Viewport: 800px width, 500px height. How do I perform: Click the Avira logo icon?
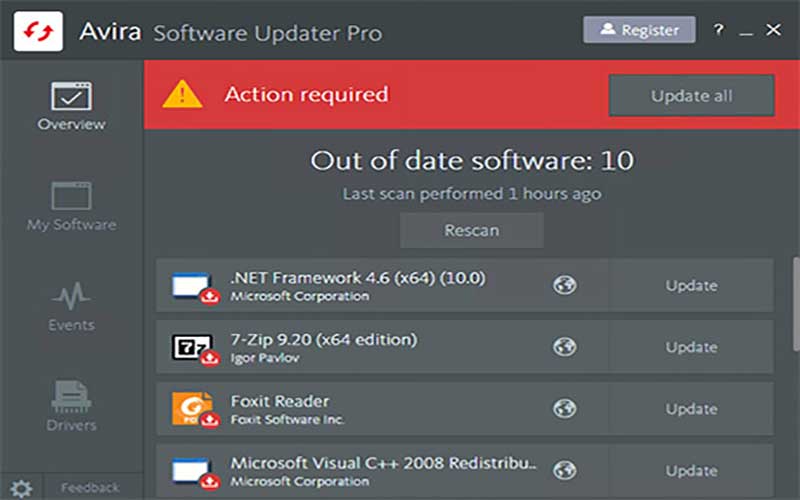(37, 30)
